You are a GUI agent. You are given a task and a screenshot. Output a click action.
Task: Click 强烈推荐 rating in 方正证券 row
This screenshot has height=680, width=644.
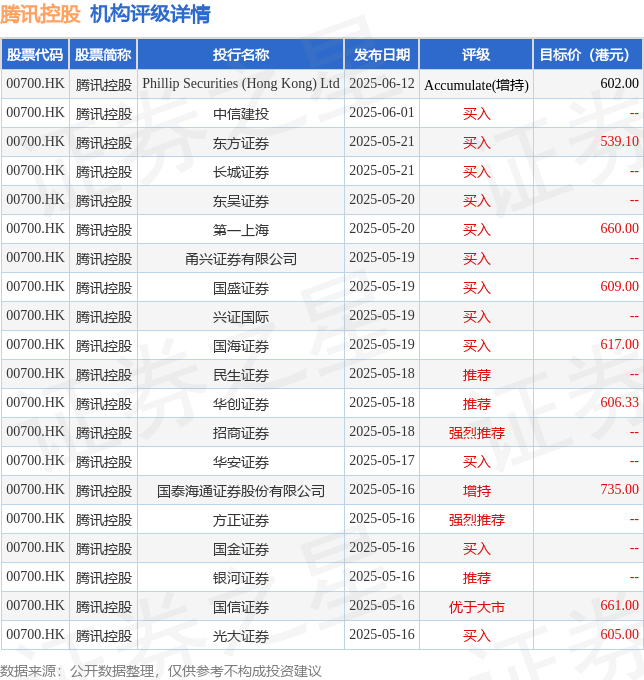(476, 520)
